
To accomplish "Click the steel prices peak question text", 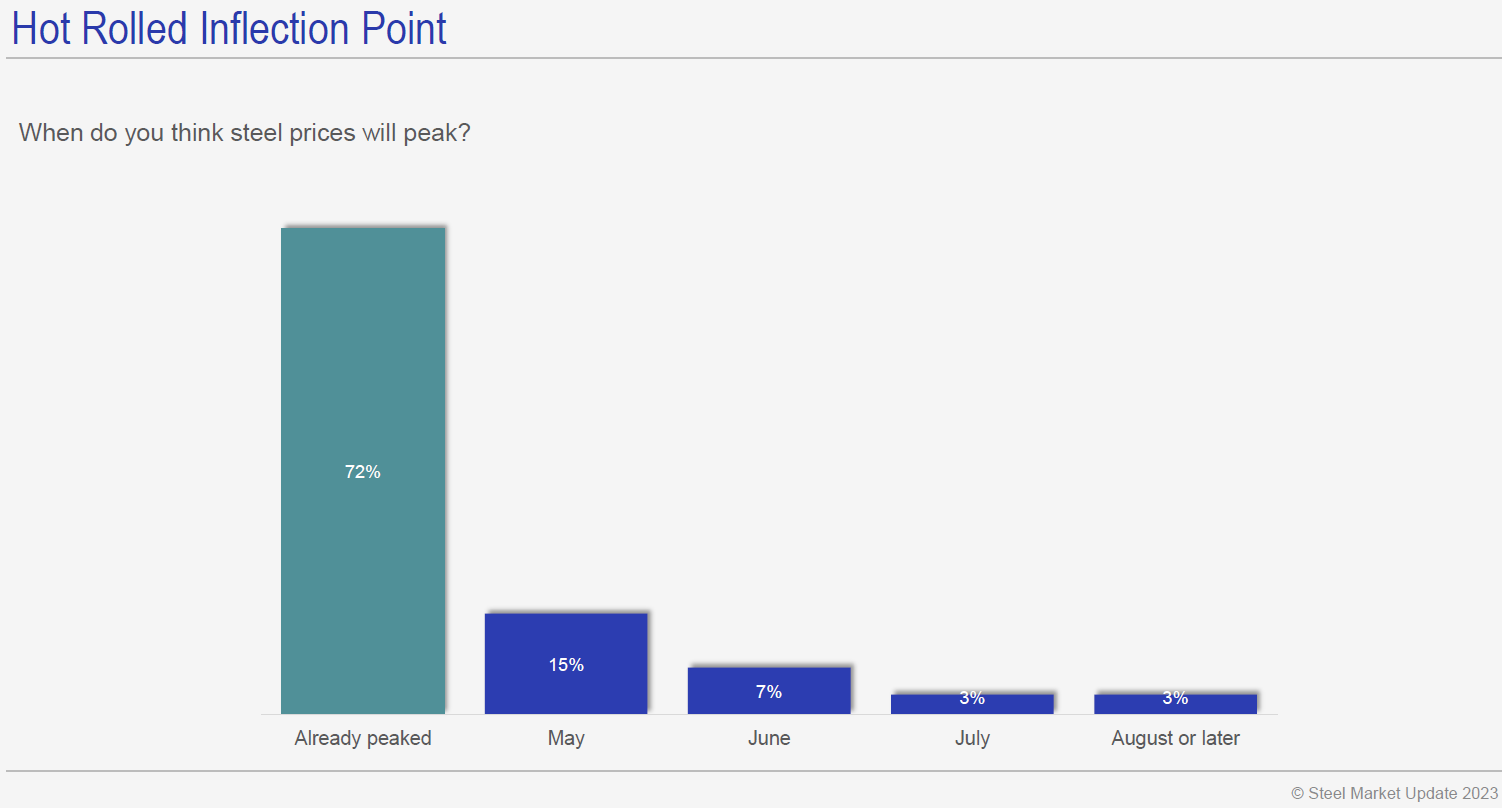I will click(x=245, y=133).
